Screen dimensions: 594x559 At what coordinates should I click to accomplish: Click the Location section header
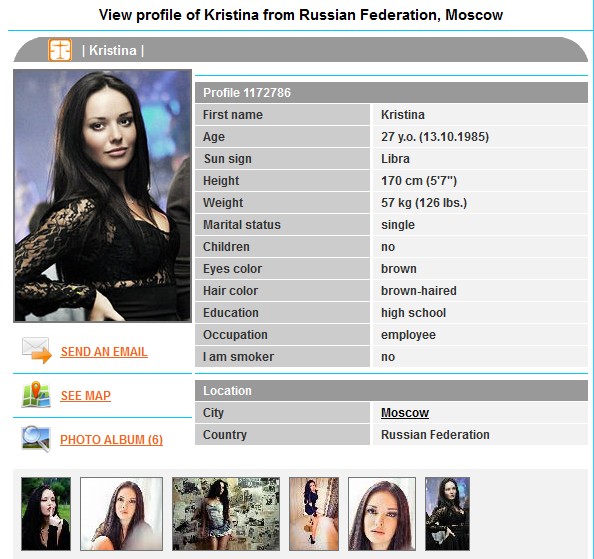(x=391, y=391)
